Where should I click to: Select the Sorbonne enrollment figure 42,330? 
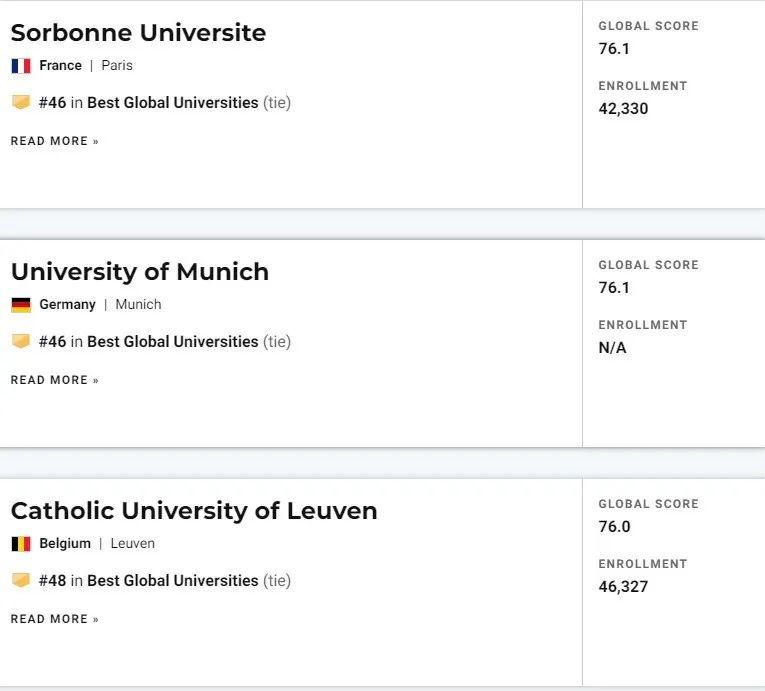point(624,109)
